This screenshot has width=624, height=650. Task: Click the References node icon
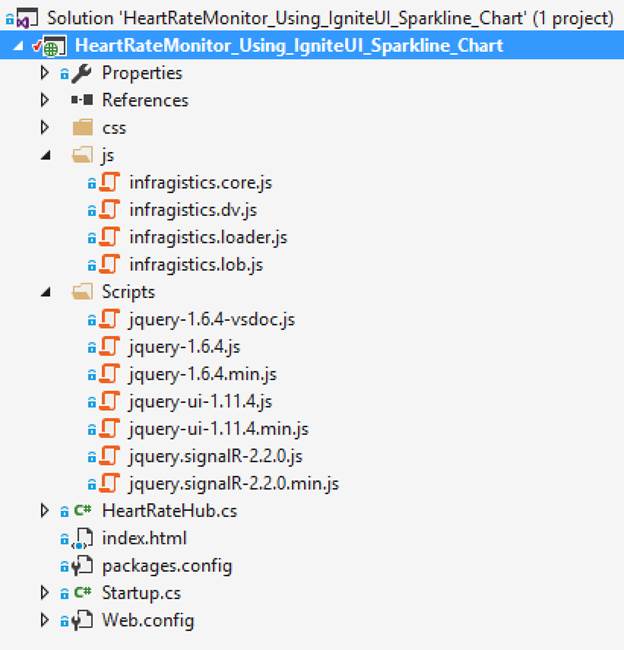pyautogui.click(x=82, y=100)
